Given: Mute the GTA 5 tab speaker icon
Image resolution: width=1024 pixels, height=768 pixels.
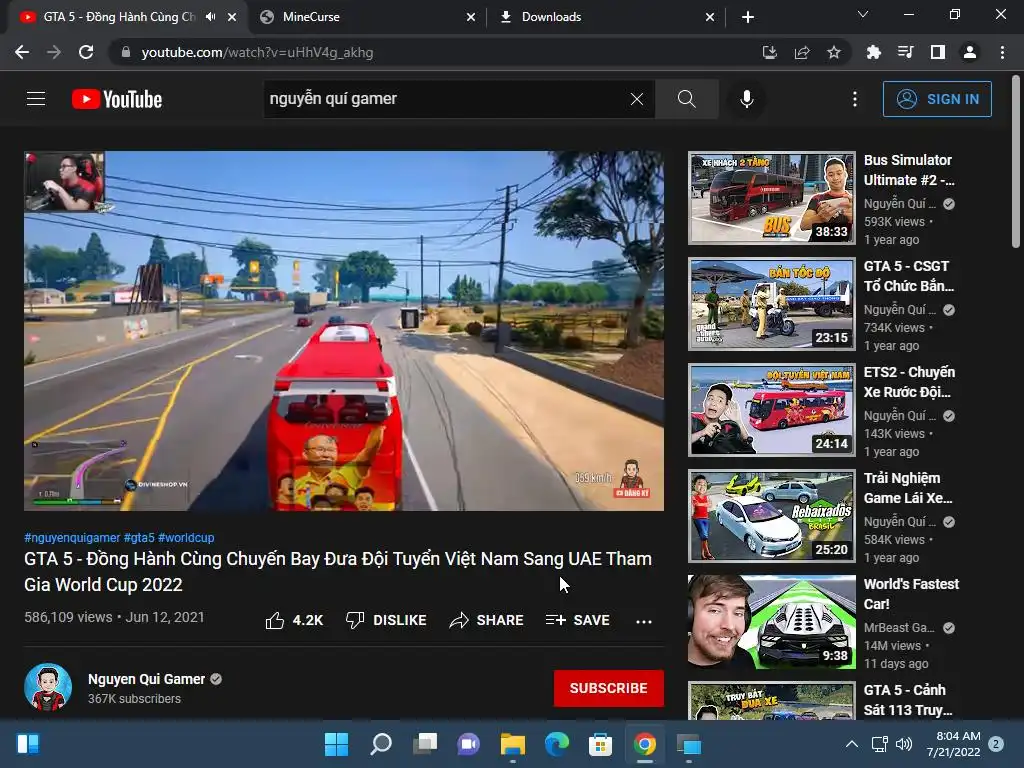Looking at the screenshot, I should point(210,17).
